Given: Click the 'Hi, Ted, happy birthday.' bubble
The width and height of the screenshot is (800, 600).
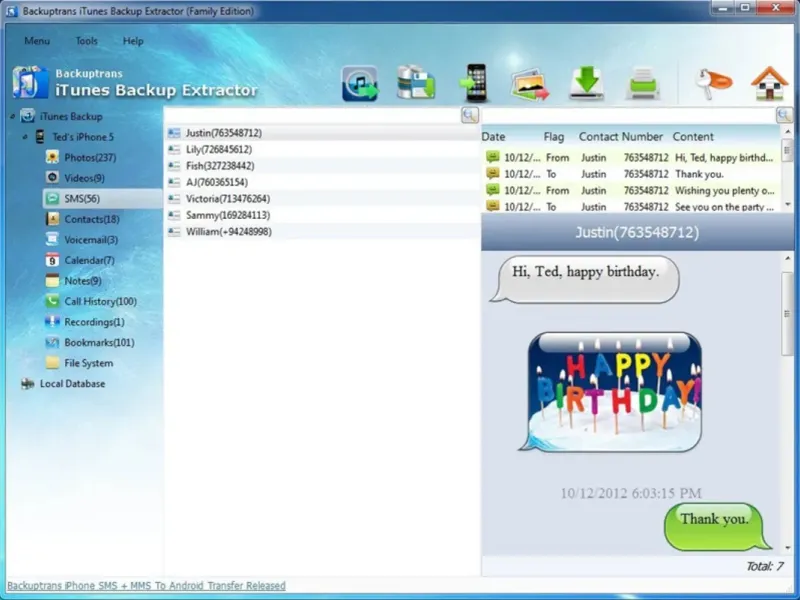Looking at the screenshot, I should click(x=585, y=279).
